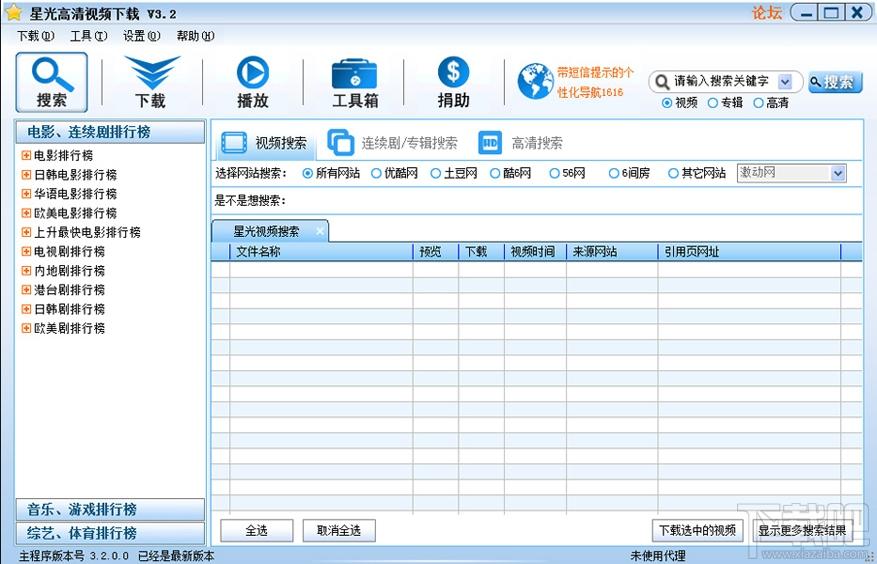877x564 pixels.
Task: Click the magnifier icon in search box
Action: pos(662,82)
